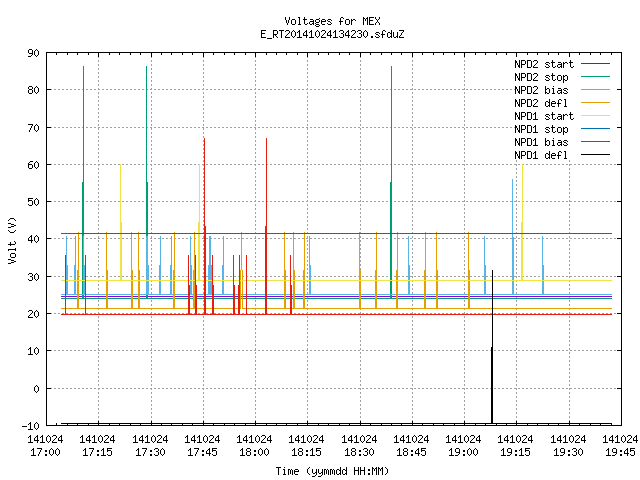This screenshot has height=480, width=640.
Task: Click the y-axis tick value 40
Action: [33, 239]
